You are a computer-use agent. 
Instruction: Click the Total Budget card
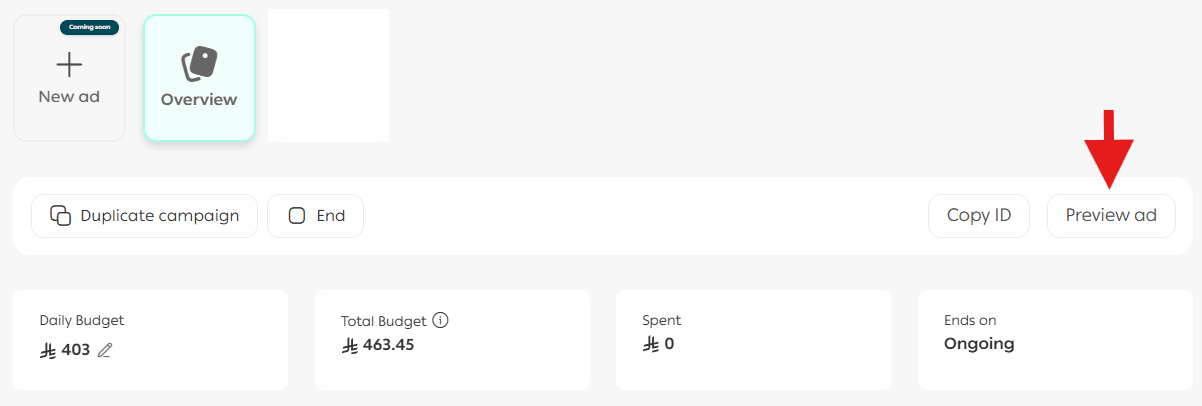[452, 339]
